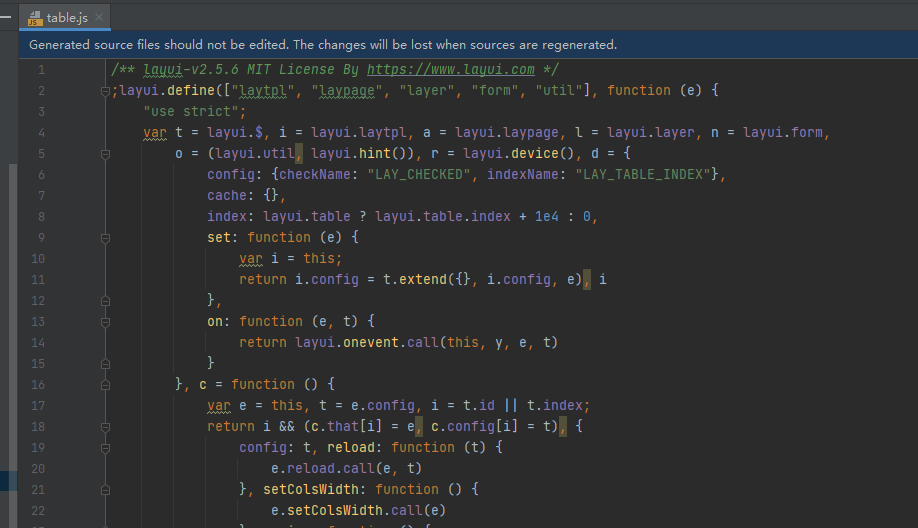Click 'c.config[i]' on line 18
Viewport: 918px width, 528px height.
475,427
